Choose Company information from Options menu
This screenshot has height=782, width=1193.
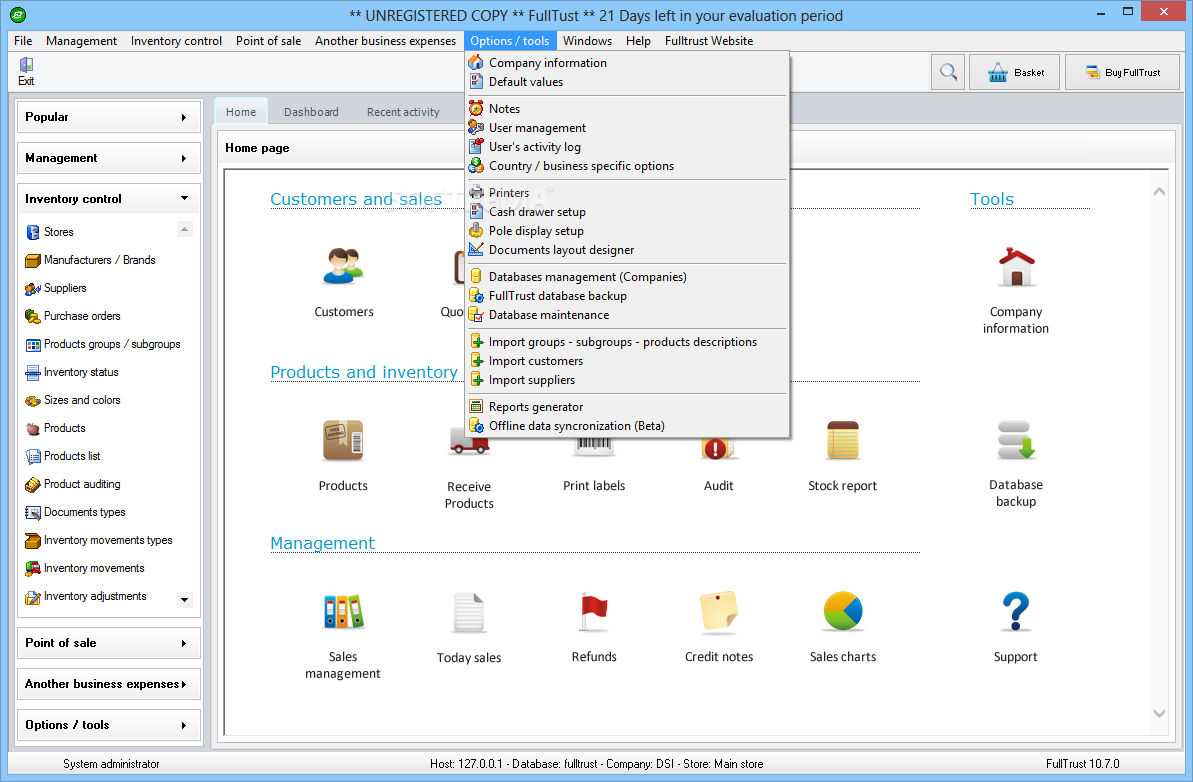(627, 63)
